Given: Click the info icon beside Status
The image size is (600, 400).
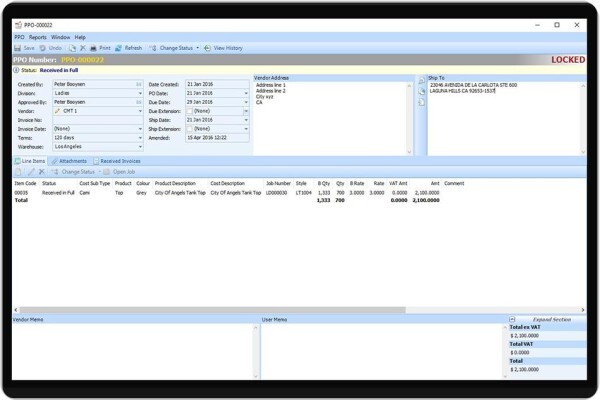Looking at the screenshot, I should [x=16, y=70].
